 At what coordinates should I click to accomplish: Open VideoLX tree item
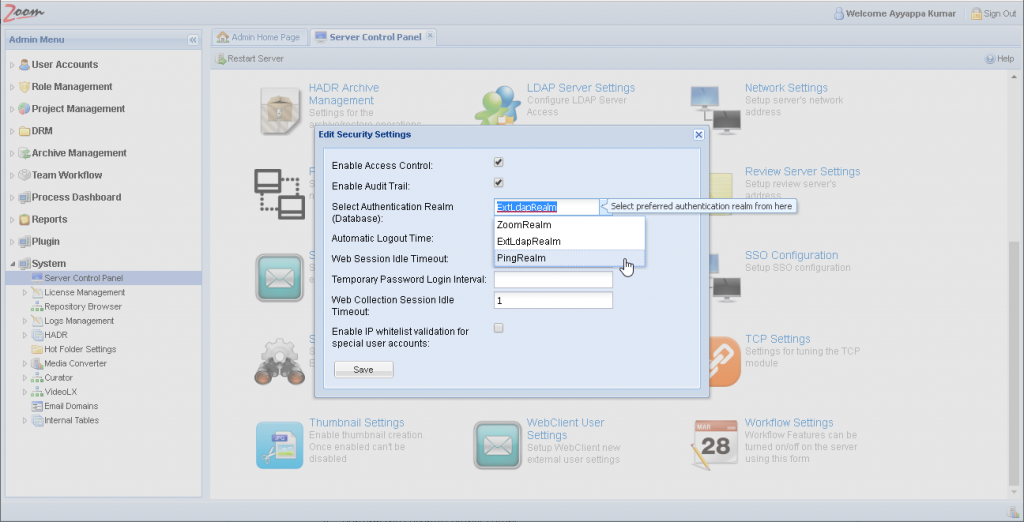[x=61, y=392]
